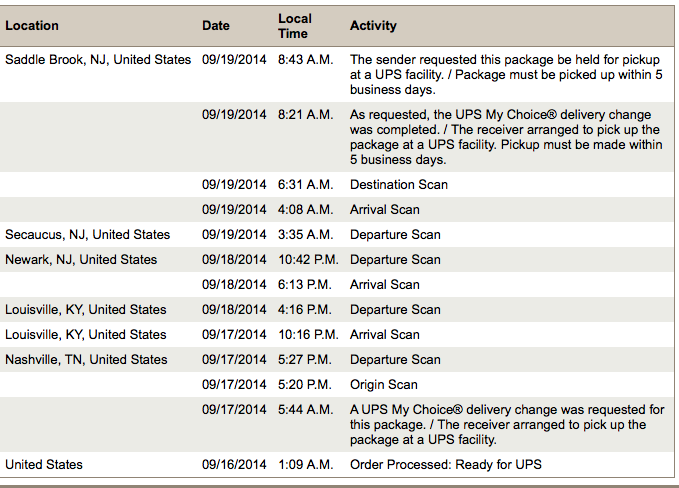The image size is (679, 488).
Task: Click the Activity column header
Action: click(x=373, y=26)
